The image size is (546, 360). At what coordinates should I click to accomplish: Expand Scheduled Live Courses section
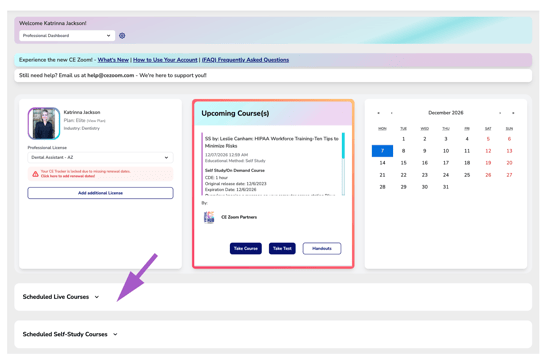click(97, 297)
